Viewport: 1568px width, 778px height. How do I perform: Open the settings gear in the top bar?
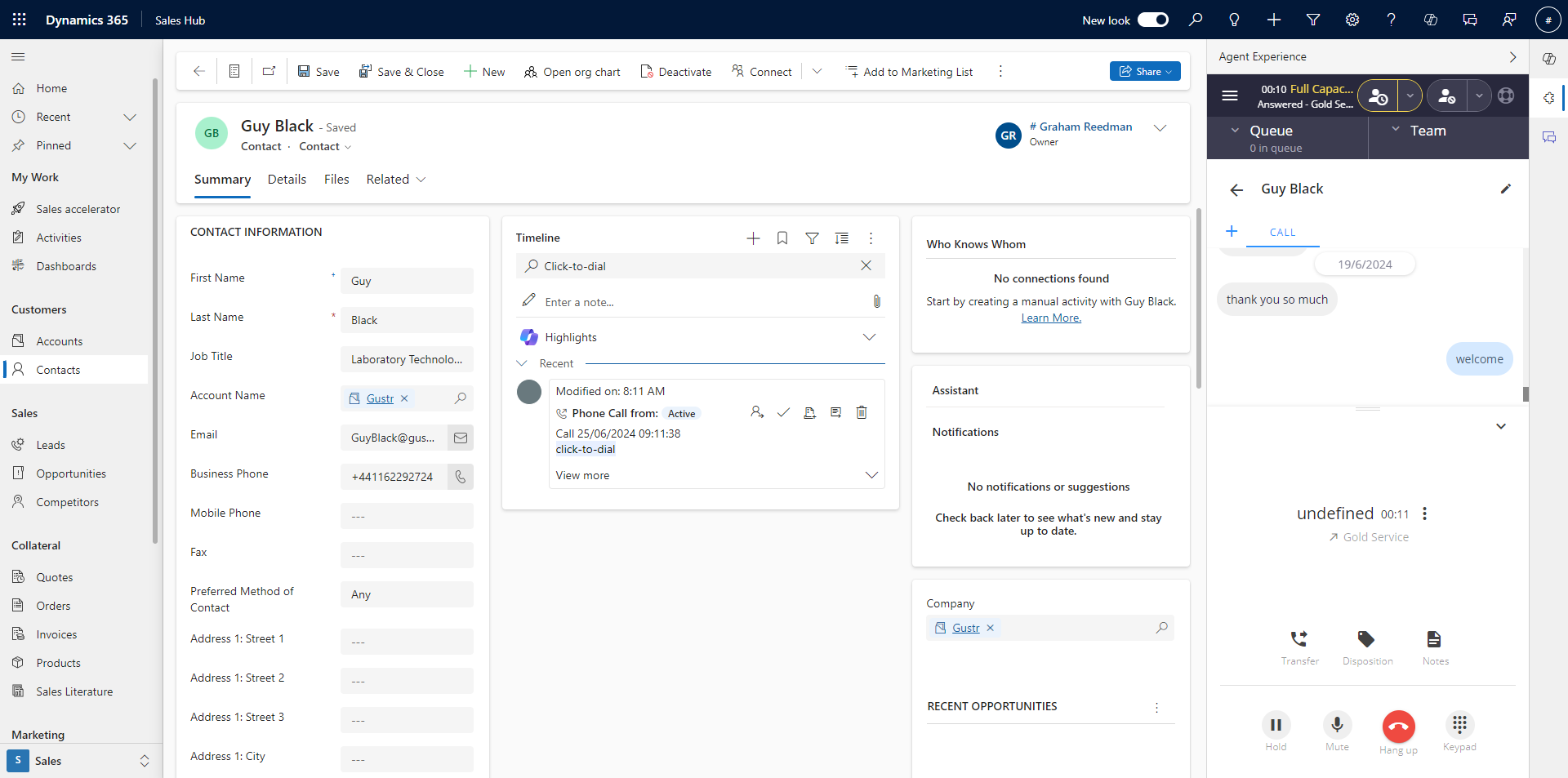[x=1352, y=20]
